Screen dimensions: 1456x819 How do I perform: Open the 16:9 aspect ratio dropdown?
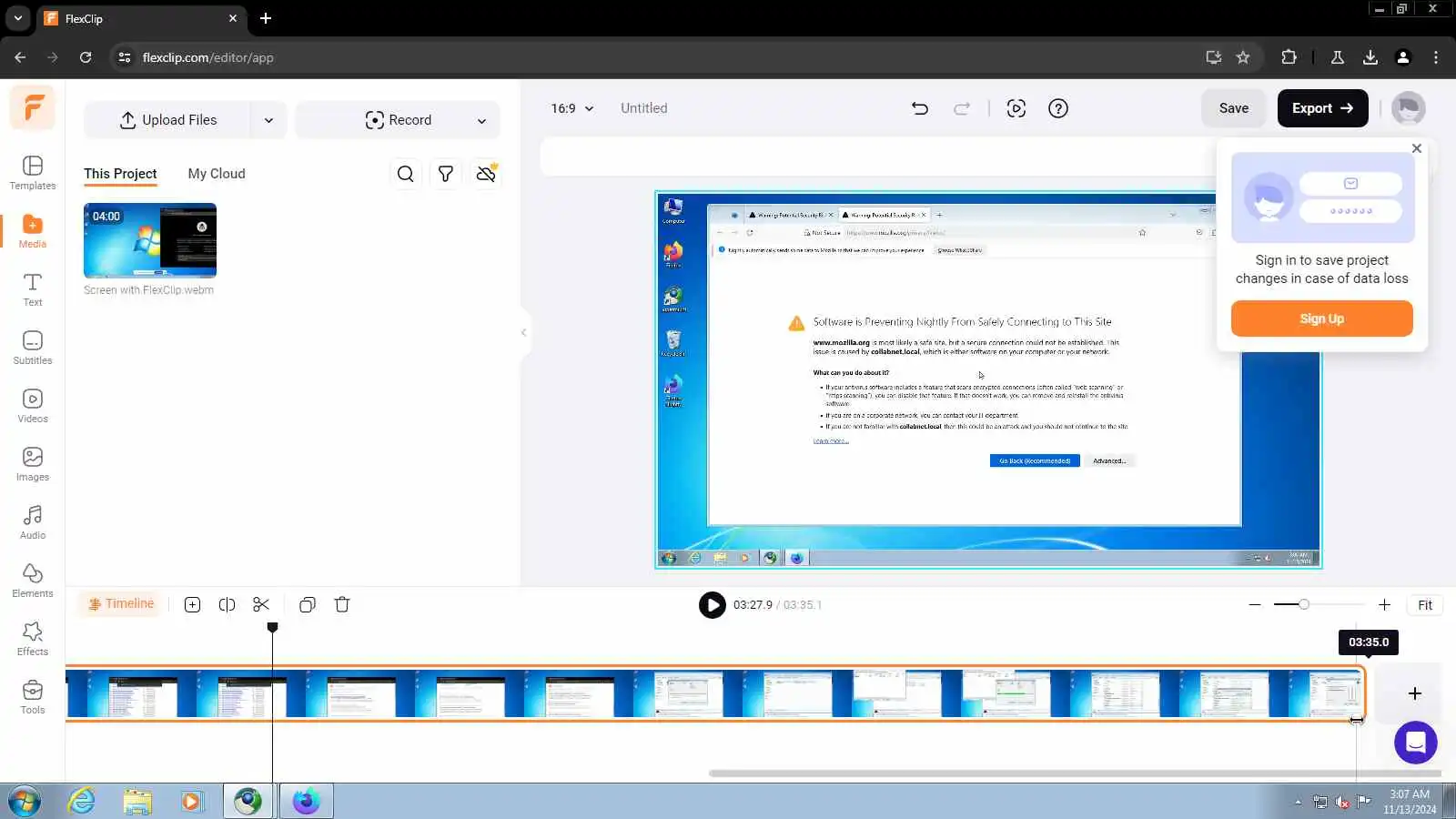point(572,108)
